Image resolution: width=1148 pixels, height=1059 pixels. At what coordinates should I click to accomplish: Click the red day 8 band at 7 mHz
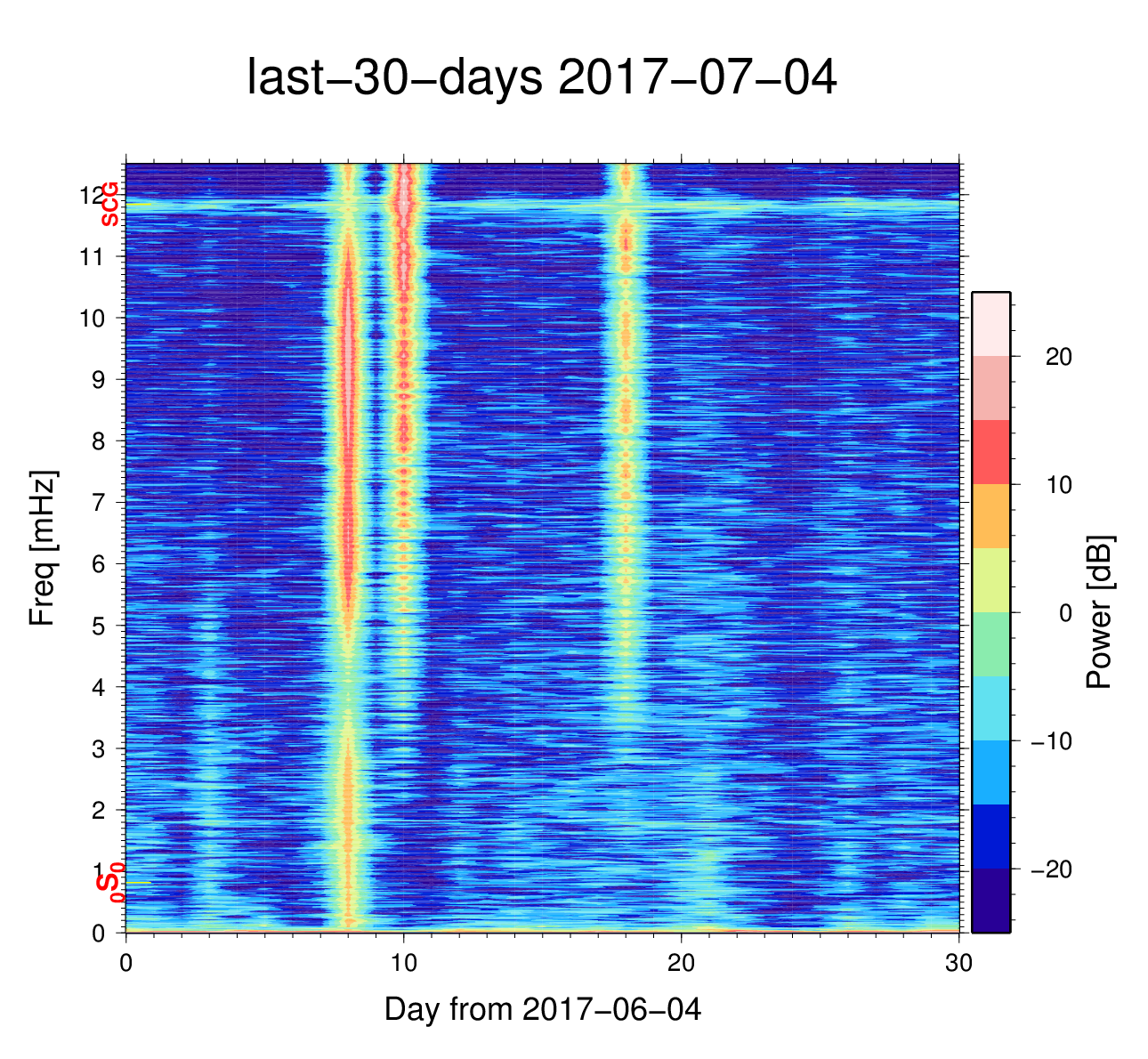(x=349, y=503)
